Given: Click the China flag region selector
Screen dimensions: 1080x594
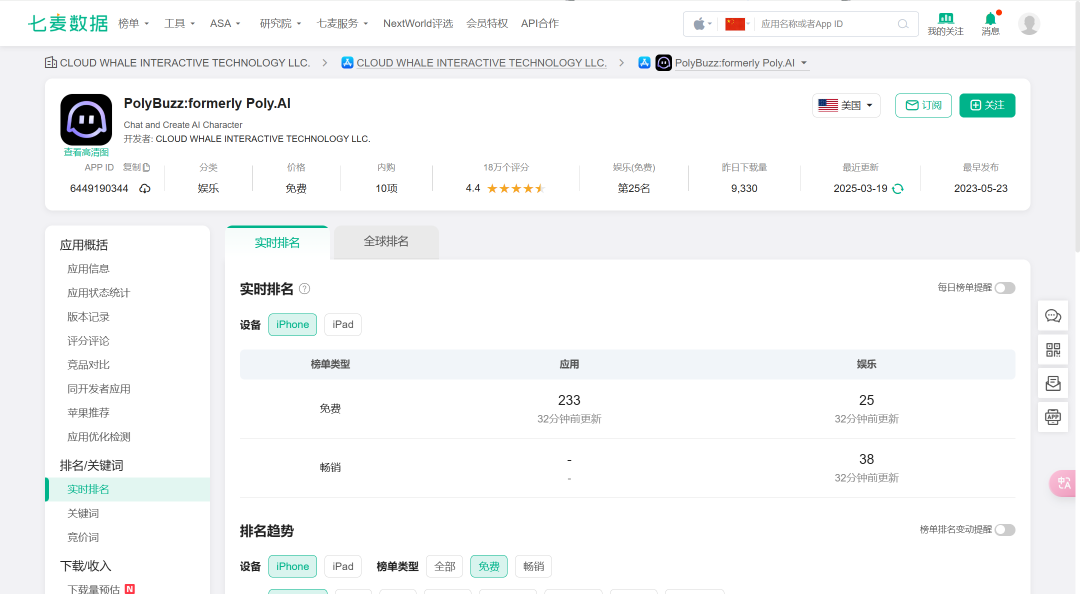Looking at the screenshot, I should (735, 24).
